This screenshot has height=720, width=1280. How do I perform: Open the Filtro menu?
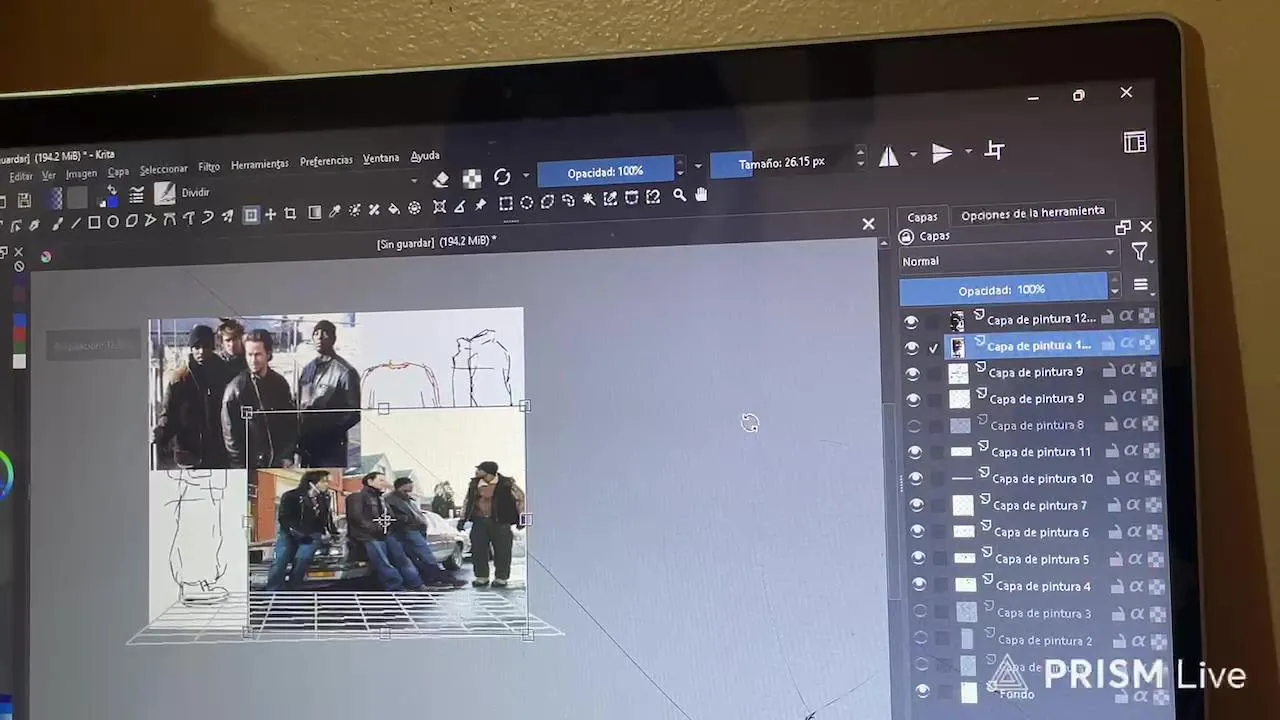[x=209, y=167]
